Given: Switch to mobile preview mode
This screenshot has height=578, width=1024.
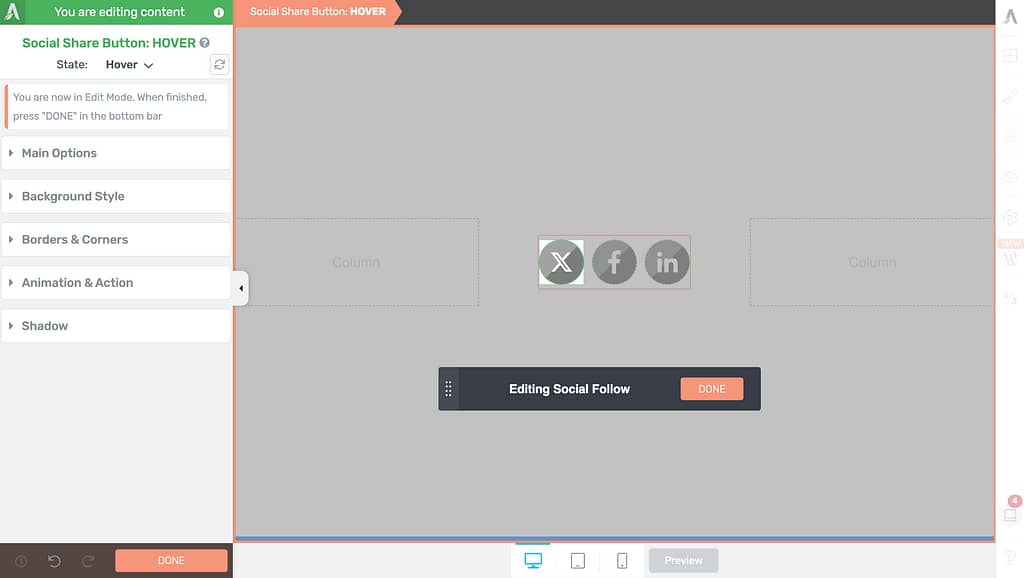Looking at the screenshot, I should coord(622,560).
